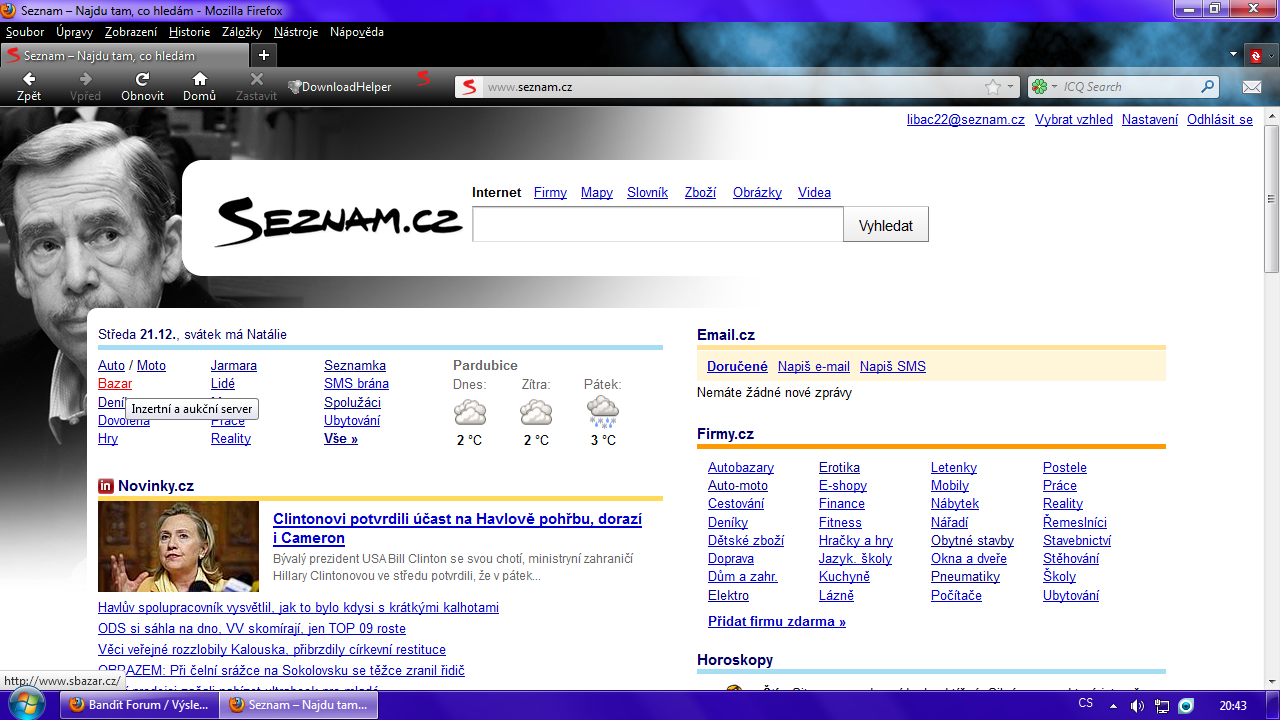Open ODS si sáhla na dno article
The height and width of the screenshot is (723, 1281).
coord(252,628)
